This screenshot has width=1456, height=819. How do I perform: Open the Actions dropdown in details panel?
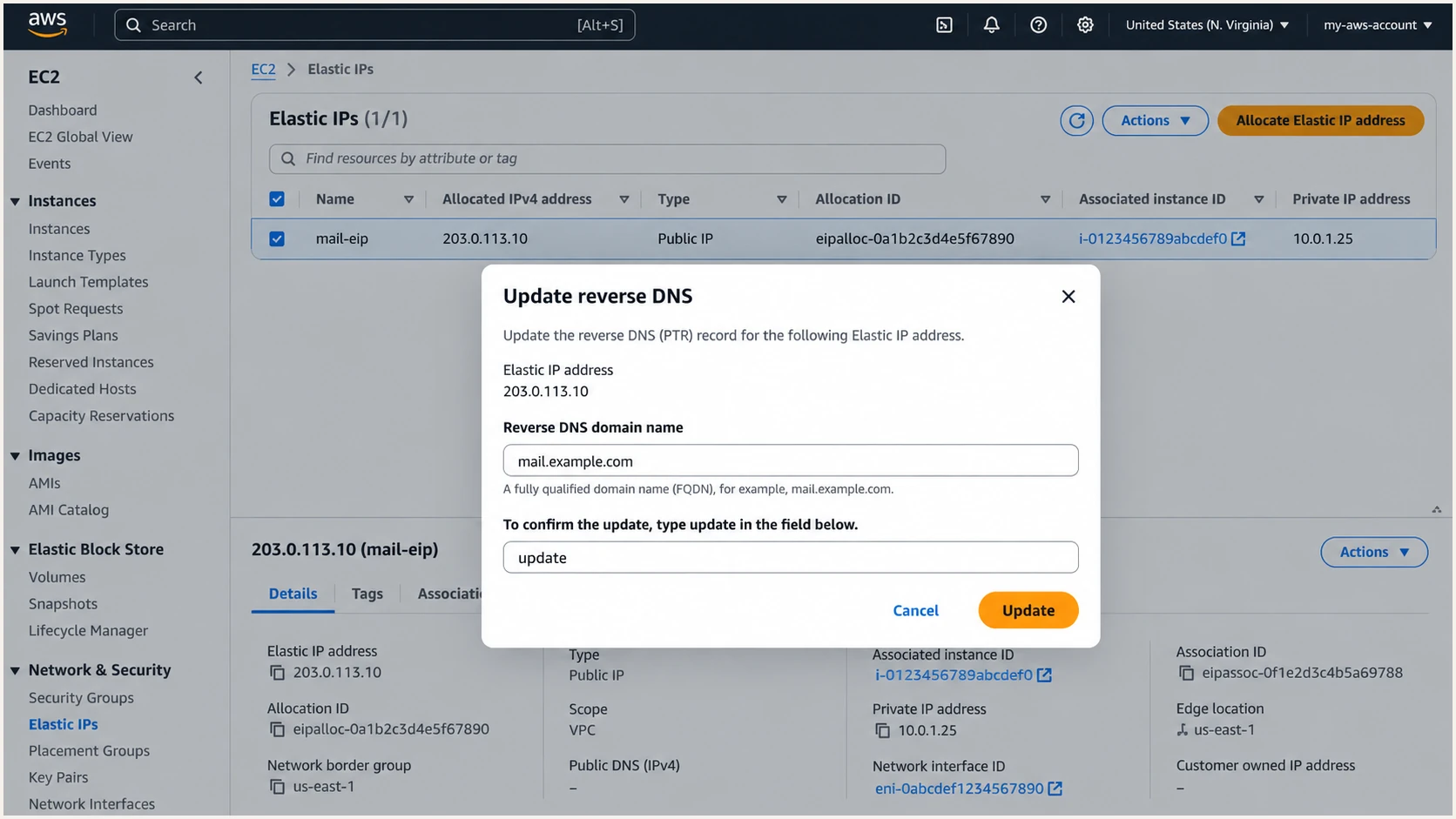pyautogui.click(x=1374, y=552)
